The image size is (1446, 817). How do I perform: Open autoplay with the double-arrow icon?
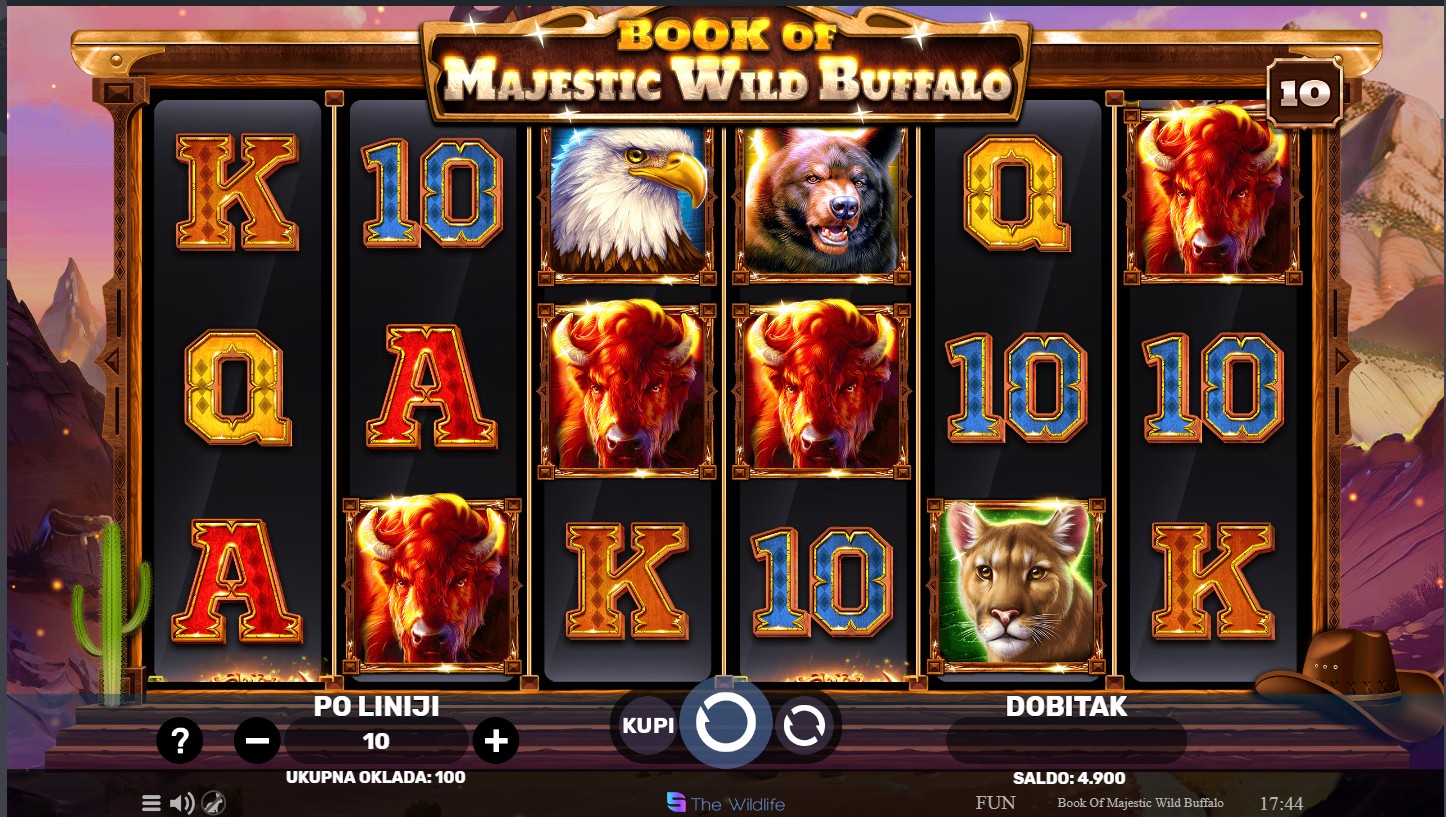803,726
